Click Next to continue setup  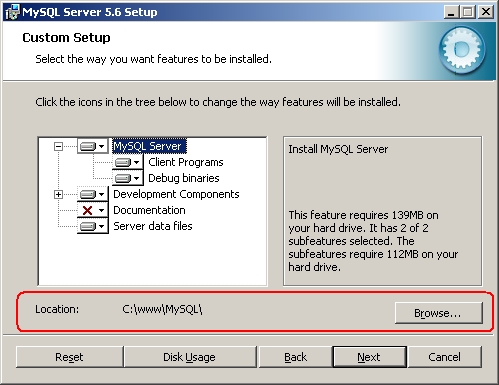[369, 357]
